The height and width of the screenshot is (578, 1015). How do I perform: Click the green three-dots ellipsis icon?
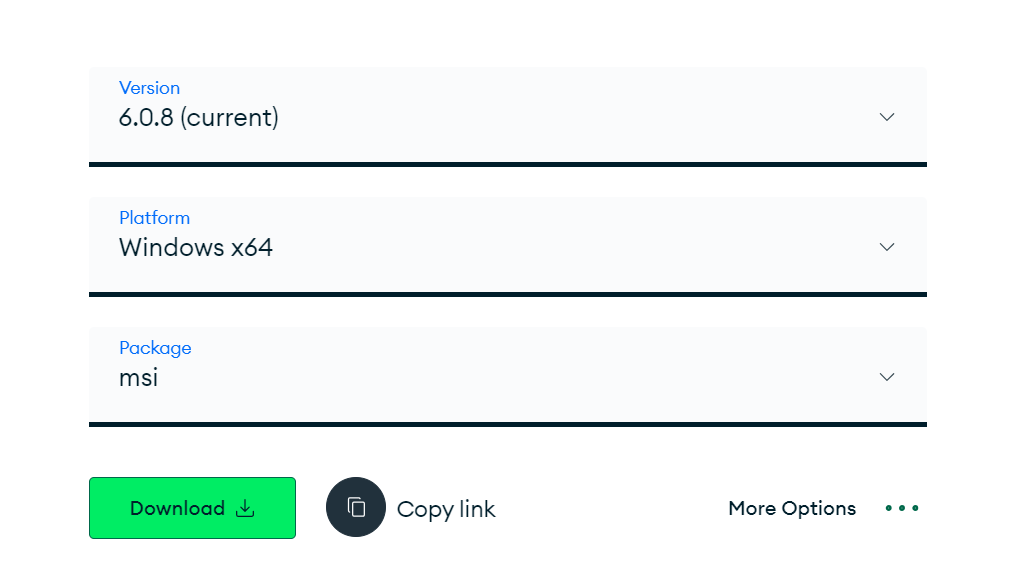click(902, 508)
